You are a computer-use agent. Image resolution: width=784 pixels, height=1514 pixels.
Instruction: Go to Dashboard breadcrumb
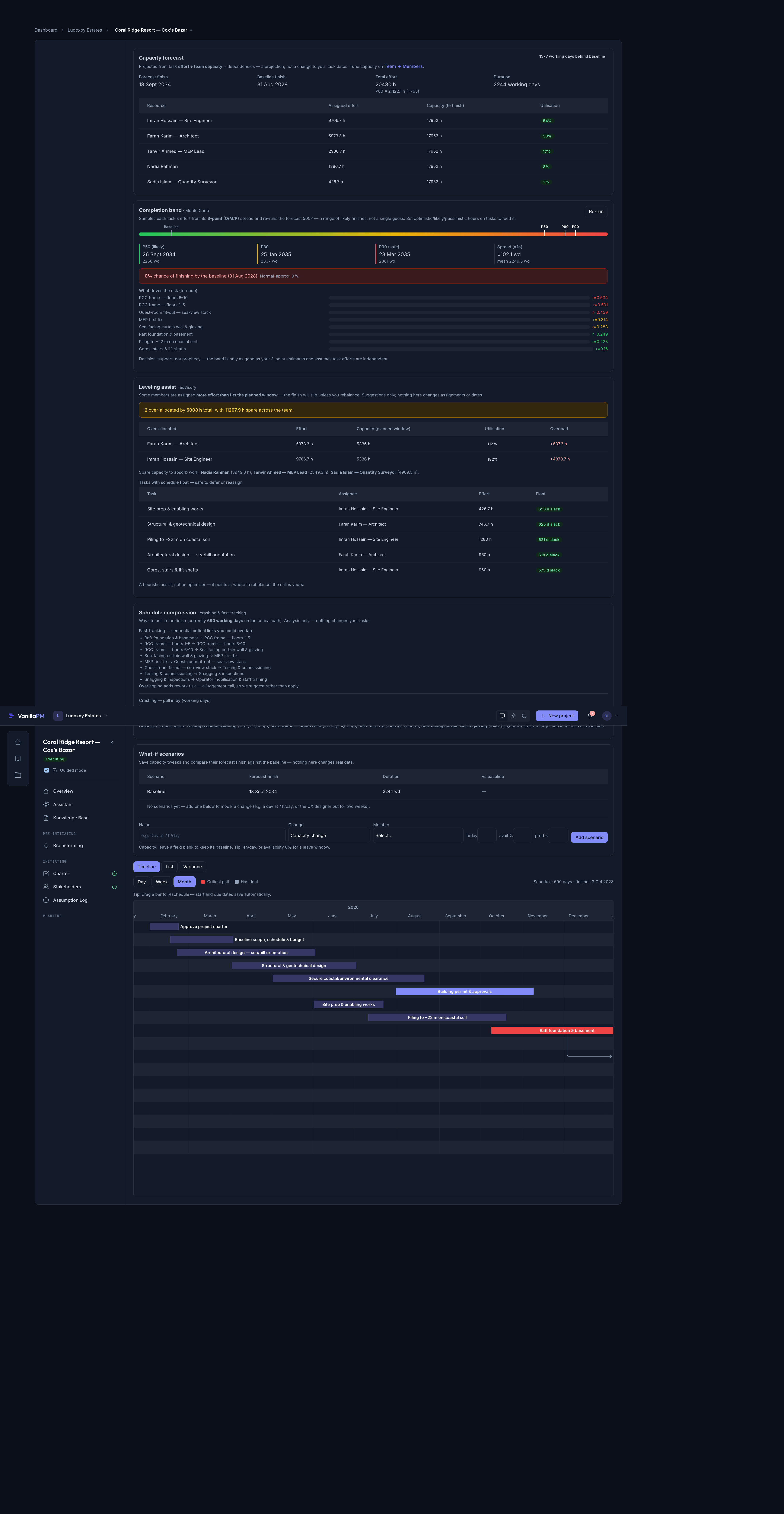tap(46, 30)
